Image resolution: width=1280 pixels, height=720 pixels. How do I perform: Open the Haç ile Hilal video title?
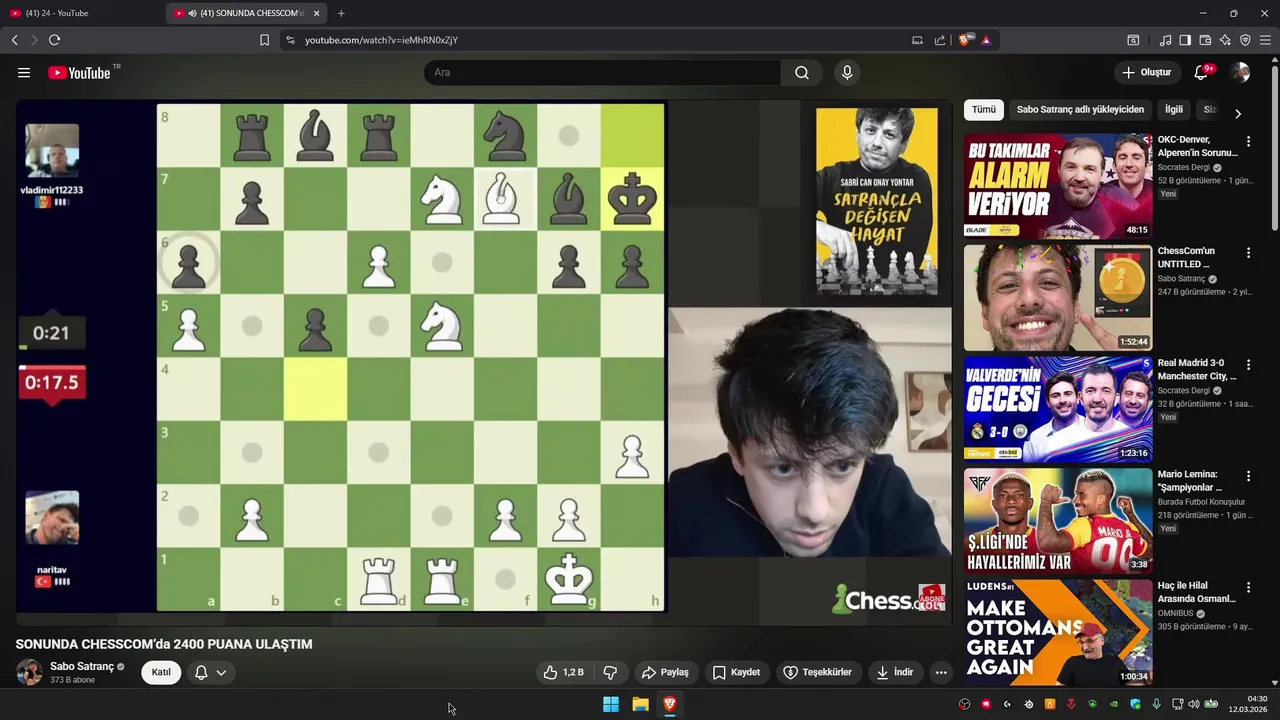1196,592
